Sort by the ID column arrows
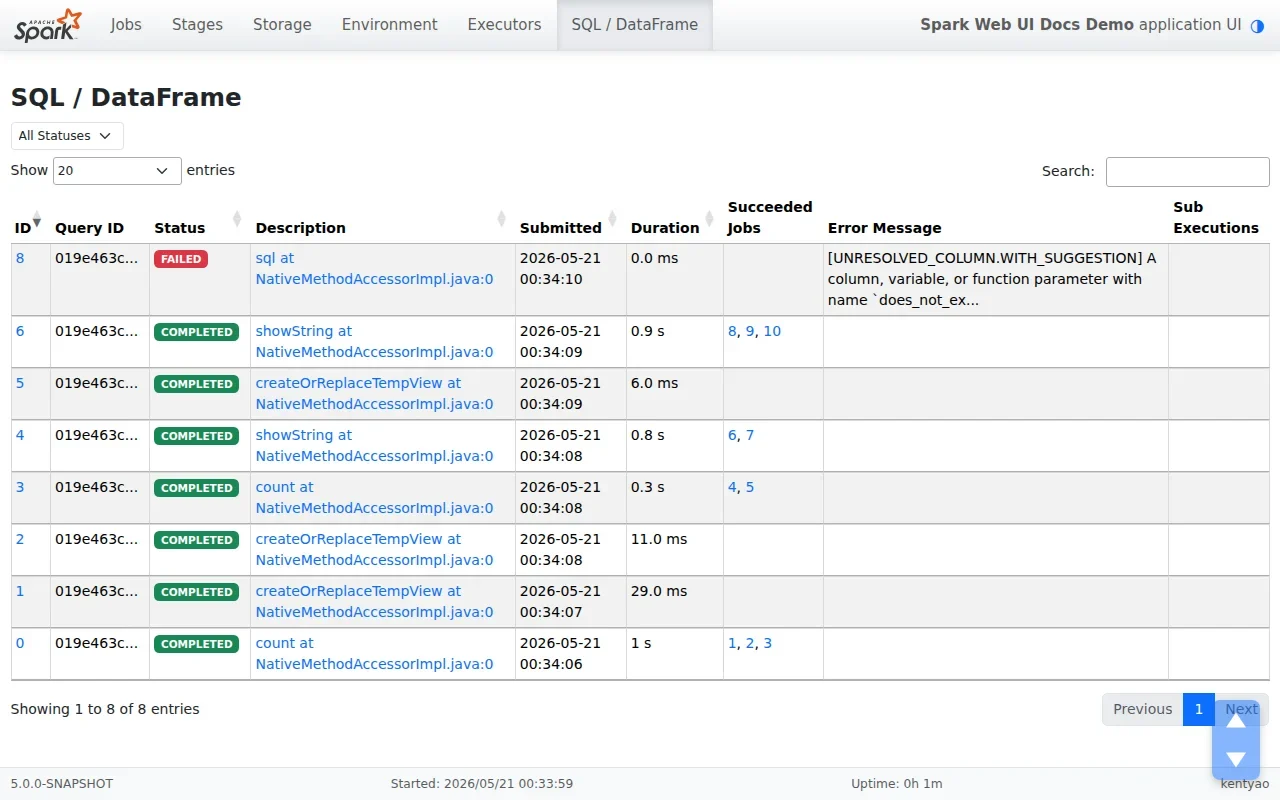 point(37,219)
